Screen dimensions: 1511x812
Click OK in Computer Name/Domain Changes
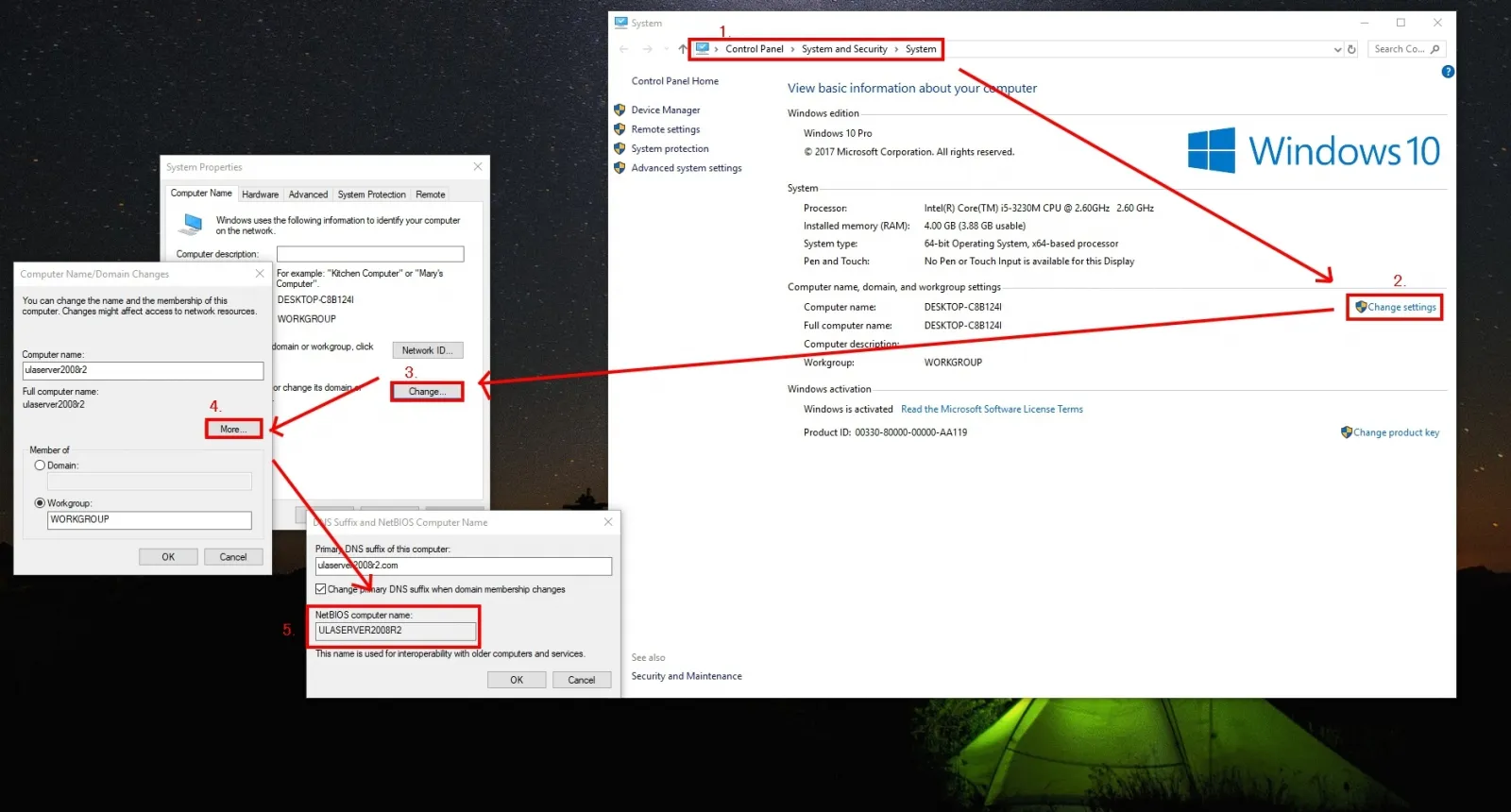(x=168, y=557)
